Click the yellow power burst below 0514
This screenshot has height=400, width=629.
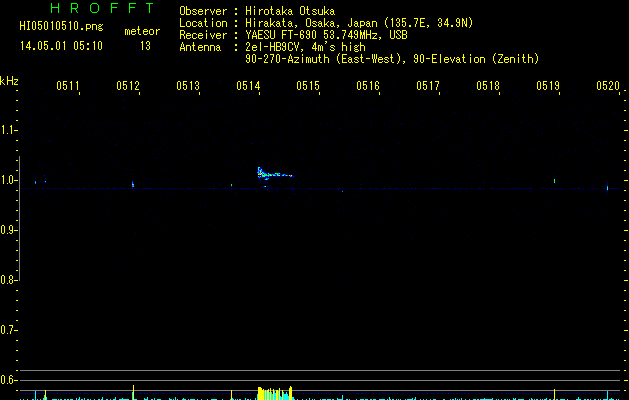[275, 393]
